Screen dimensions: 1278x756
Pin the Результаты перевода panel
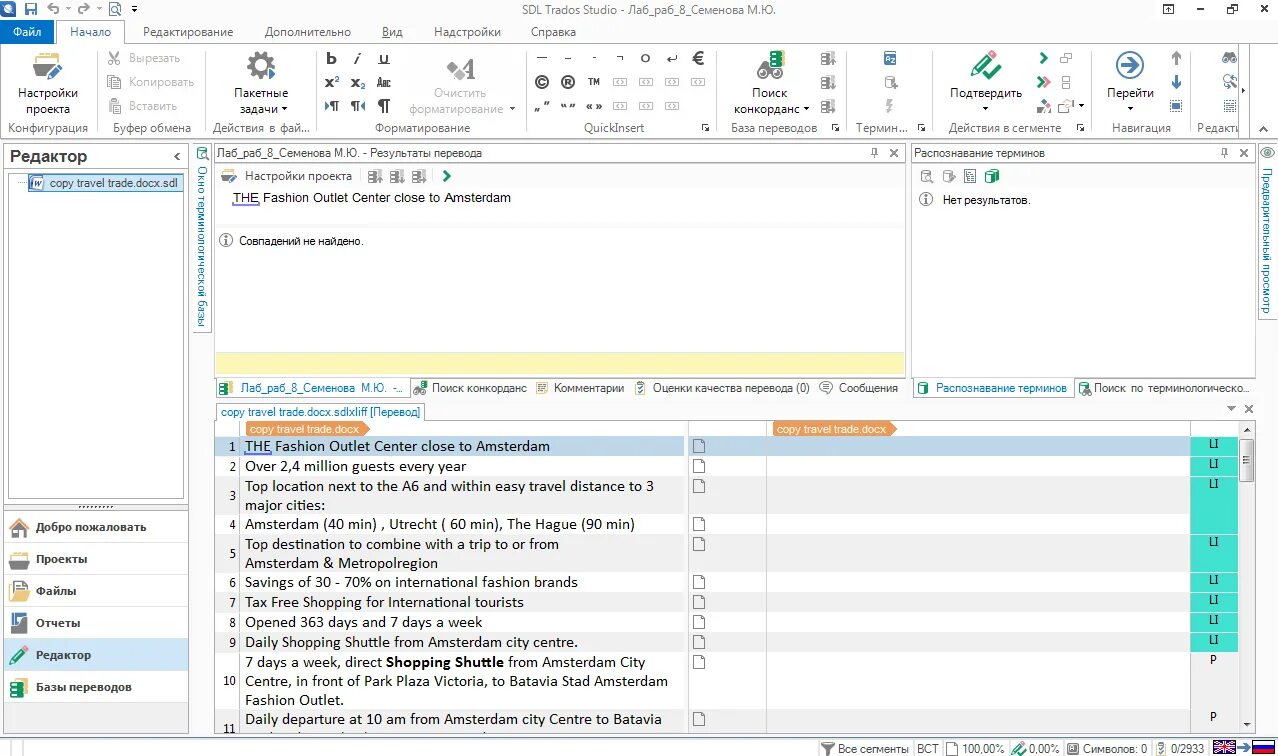875,153
